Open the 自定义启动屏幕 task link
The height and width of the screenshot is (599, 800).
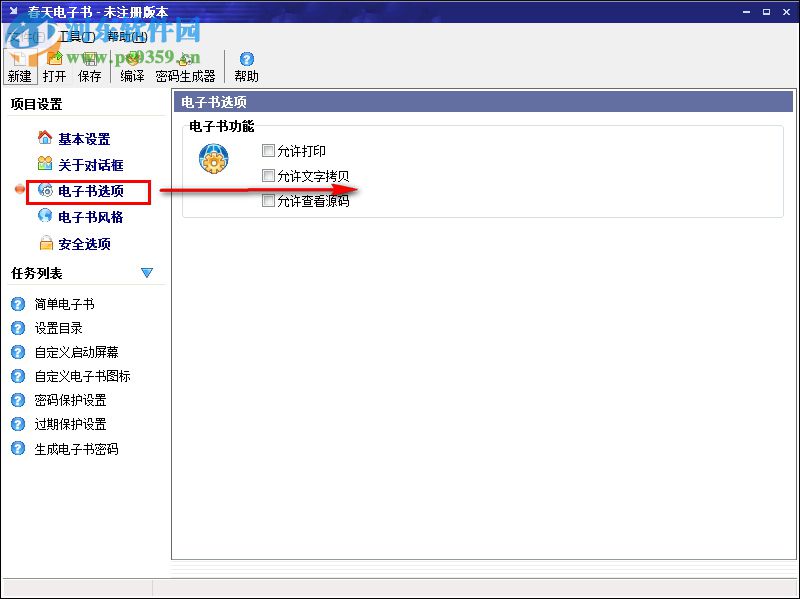pyautogui.click(x=77, y=352)
